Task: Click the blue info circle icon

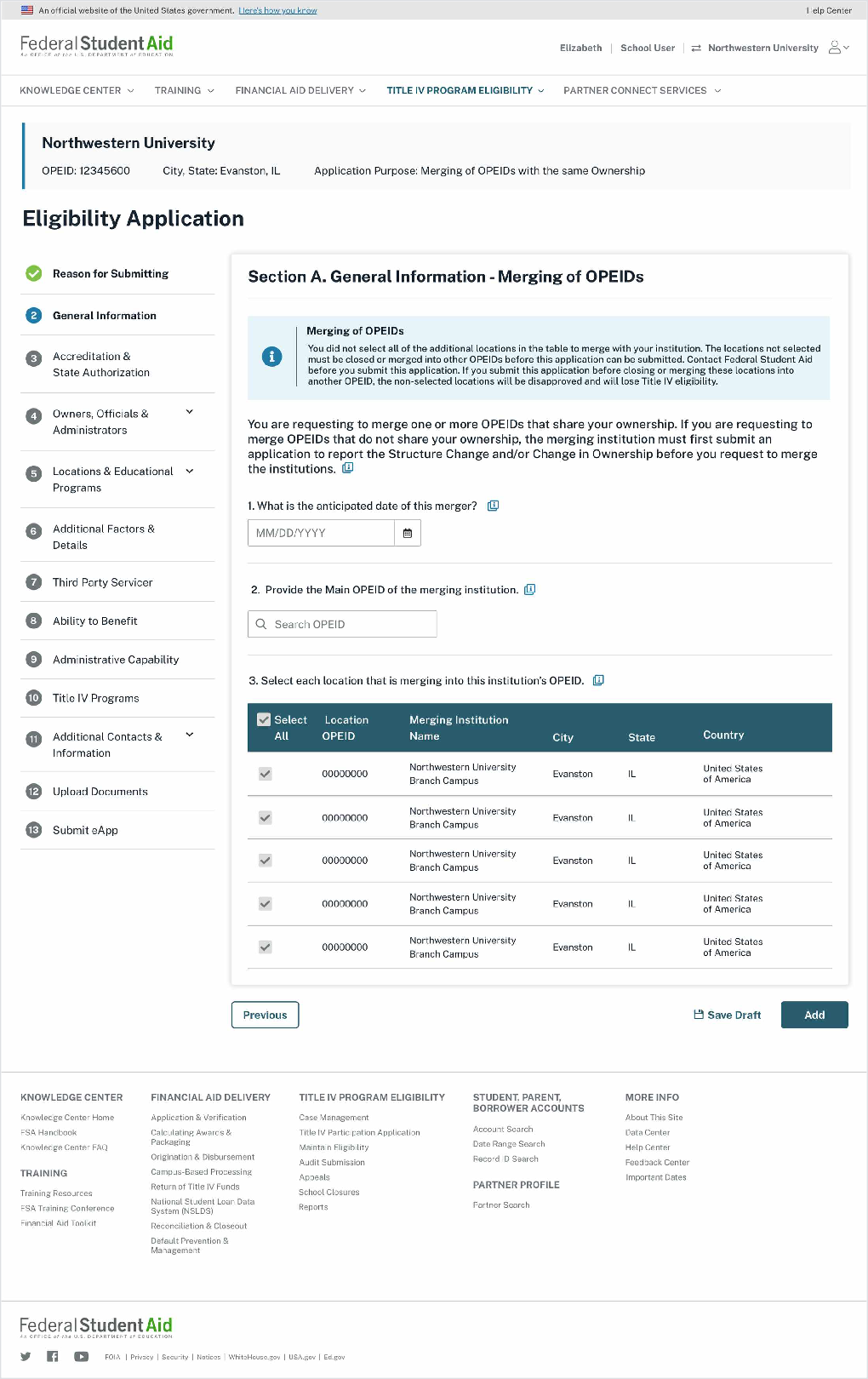Action: pos(271,357)
